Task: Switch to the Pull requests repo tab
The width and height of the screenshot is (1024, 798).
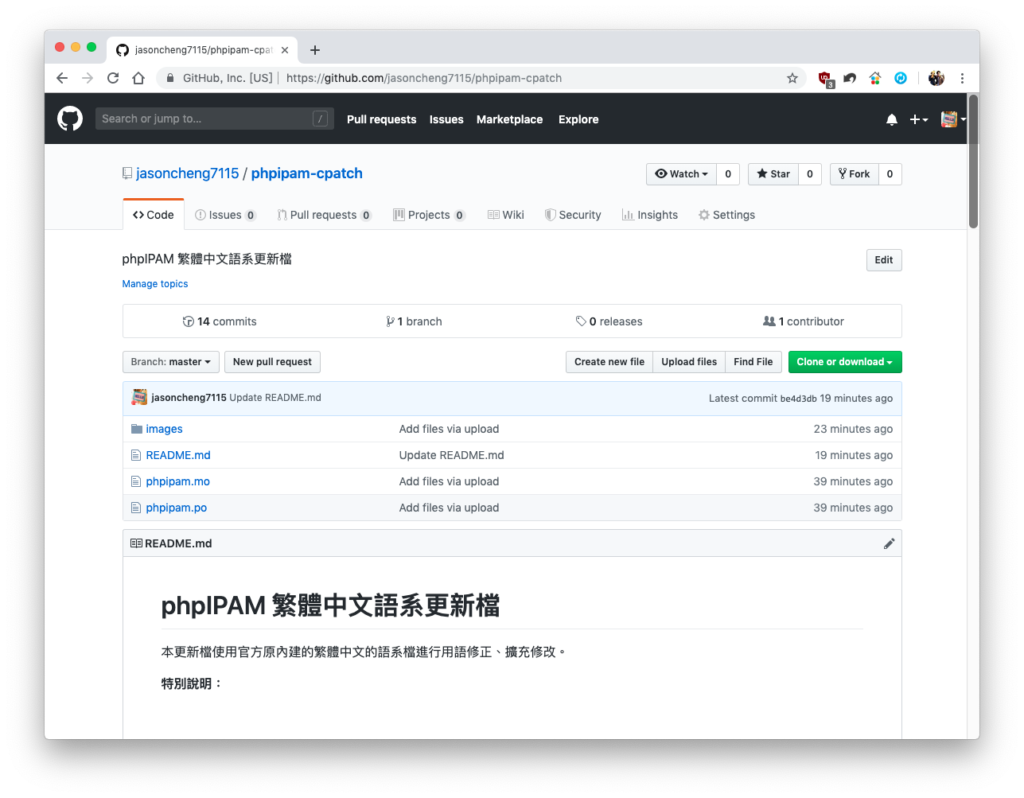Action: [x=324, y=215]
